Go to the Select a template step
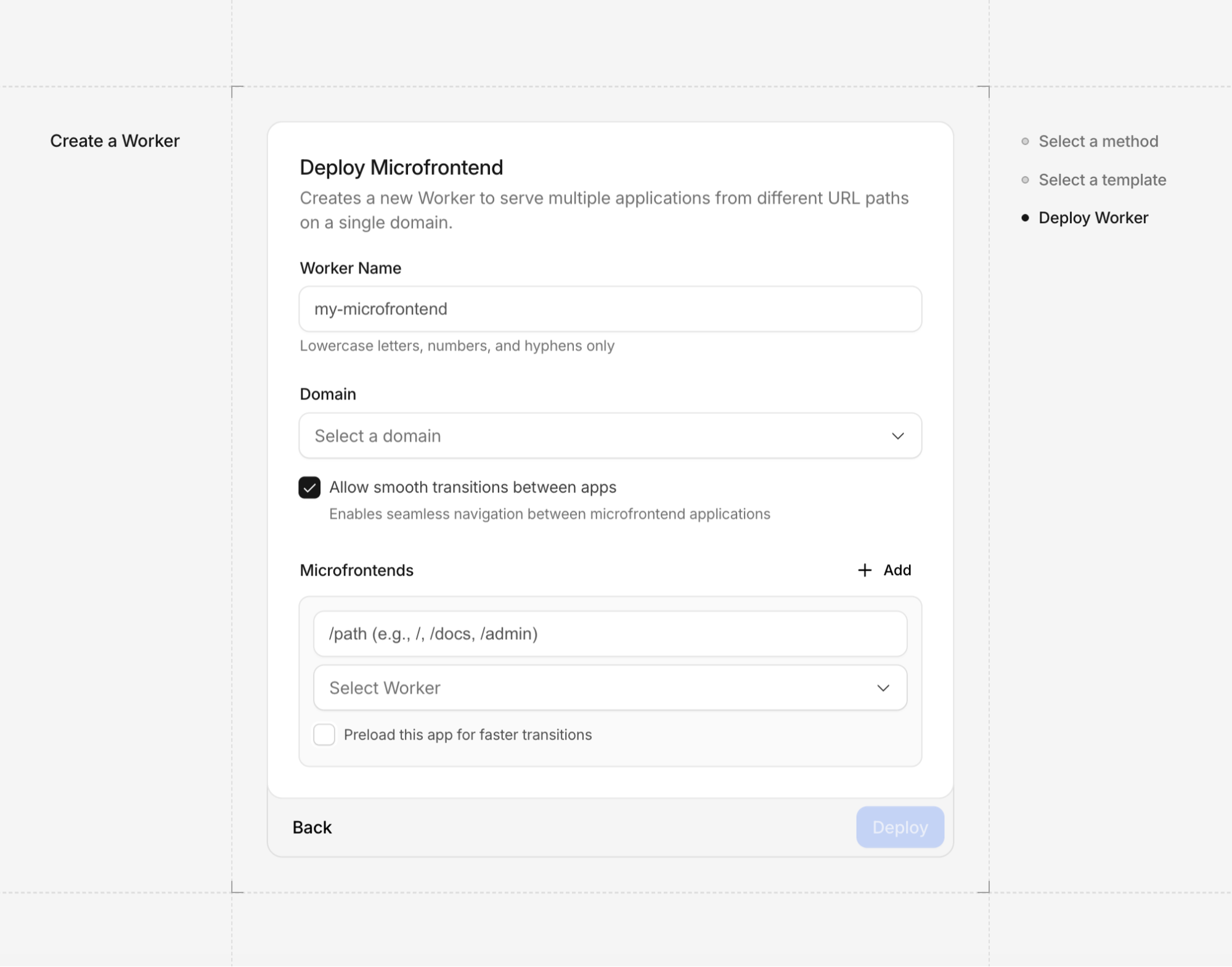Screen dimensions: 1232x967 tap(1102, 180)
